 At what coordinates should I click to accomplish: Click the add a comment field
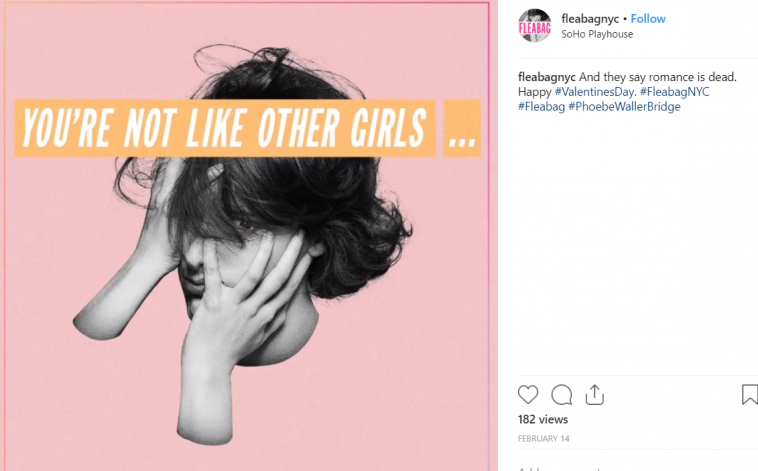[x=628, y=468]
